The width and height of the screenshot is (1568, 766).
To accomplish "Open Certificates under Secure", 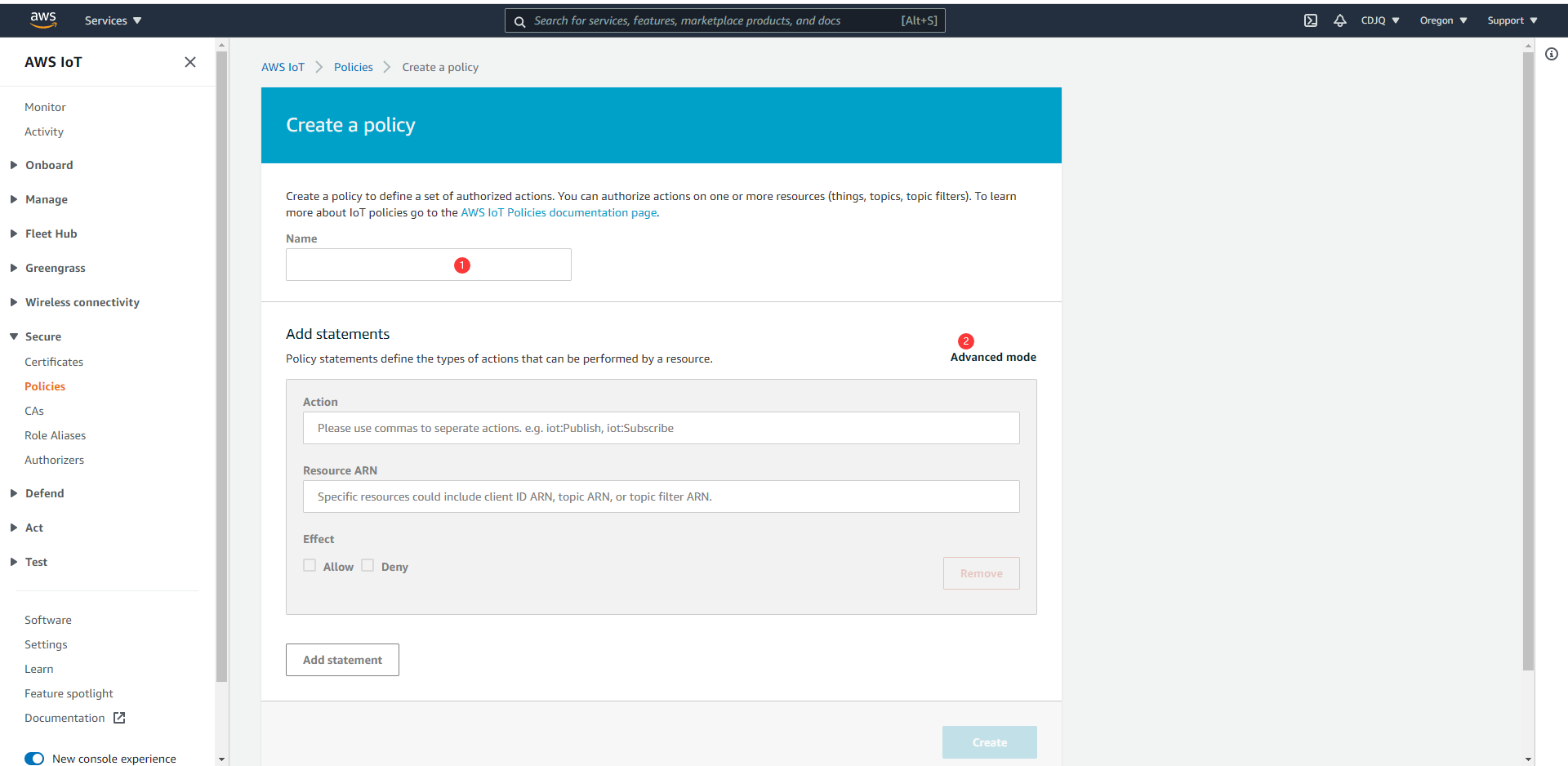I will (54, 362).
